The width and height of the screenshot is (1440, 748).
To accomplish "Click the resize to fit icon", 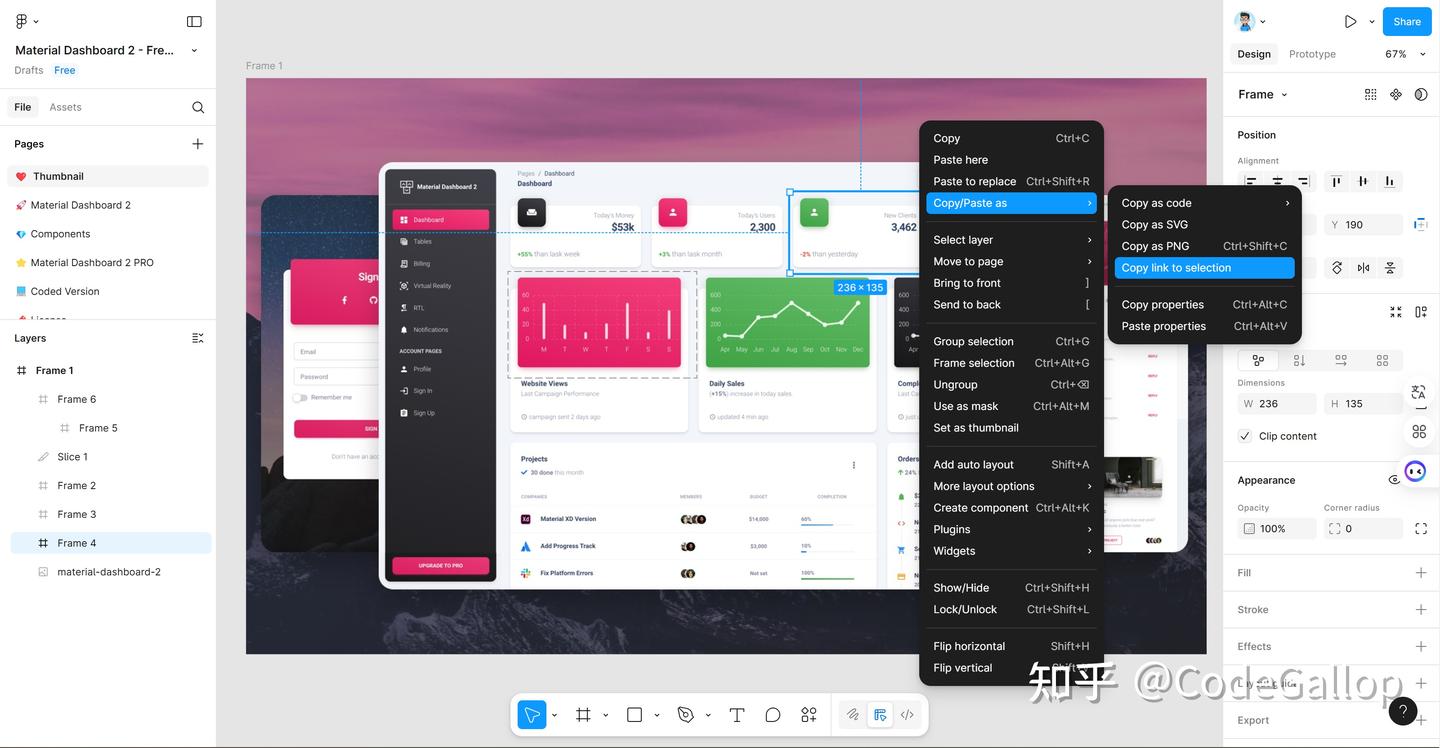I will pos(1396,312).
